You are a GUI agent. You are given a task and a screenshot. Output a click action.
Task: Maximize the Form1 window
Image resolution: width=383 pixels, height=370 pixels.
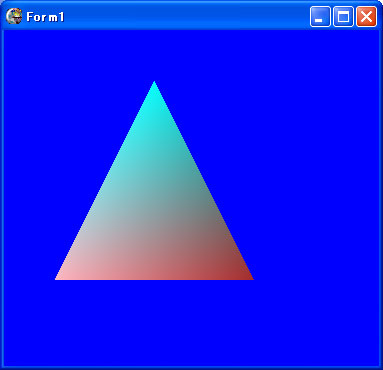click(x=343, y=16)
